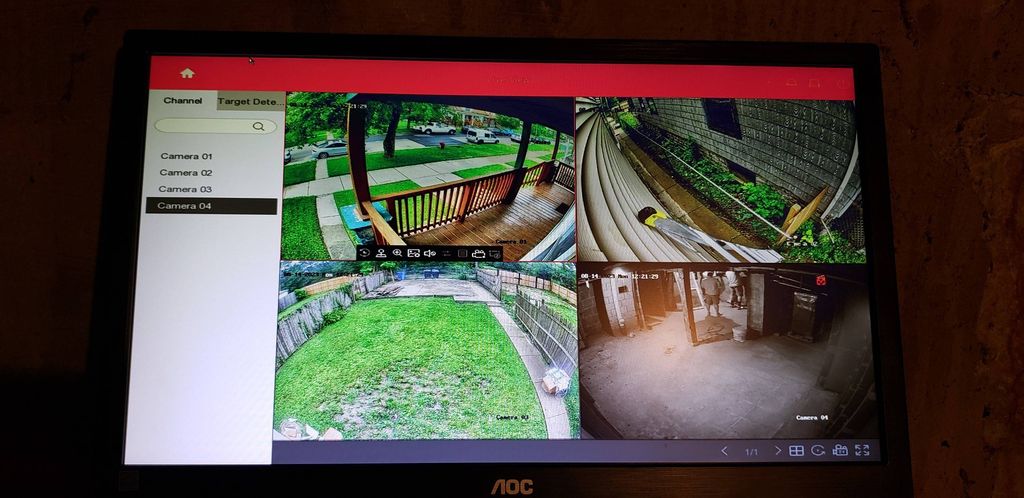The width and height of the screenshot is (1024, 498).
Task: Select the side alley Camera 02 feed
Action: [x=721, y=180]
